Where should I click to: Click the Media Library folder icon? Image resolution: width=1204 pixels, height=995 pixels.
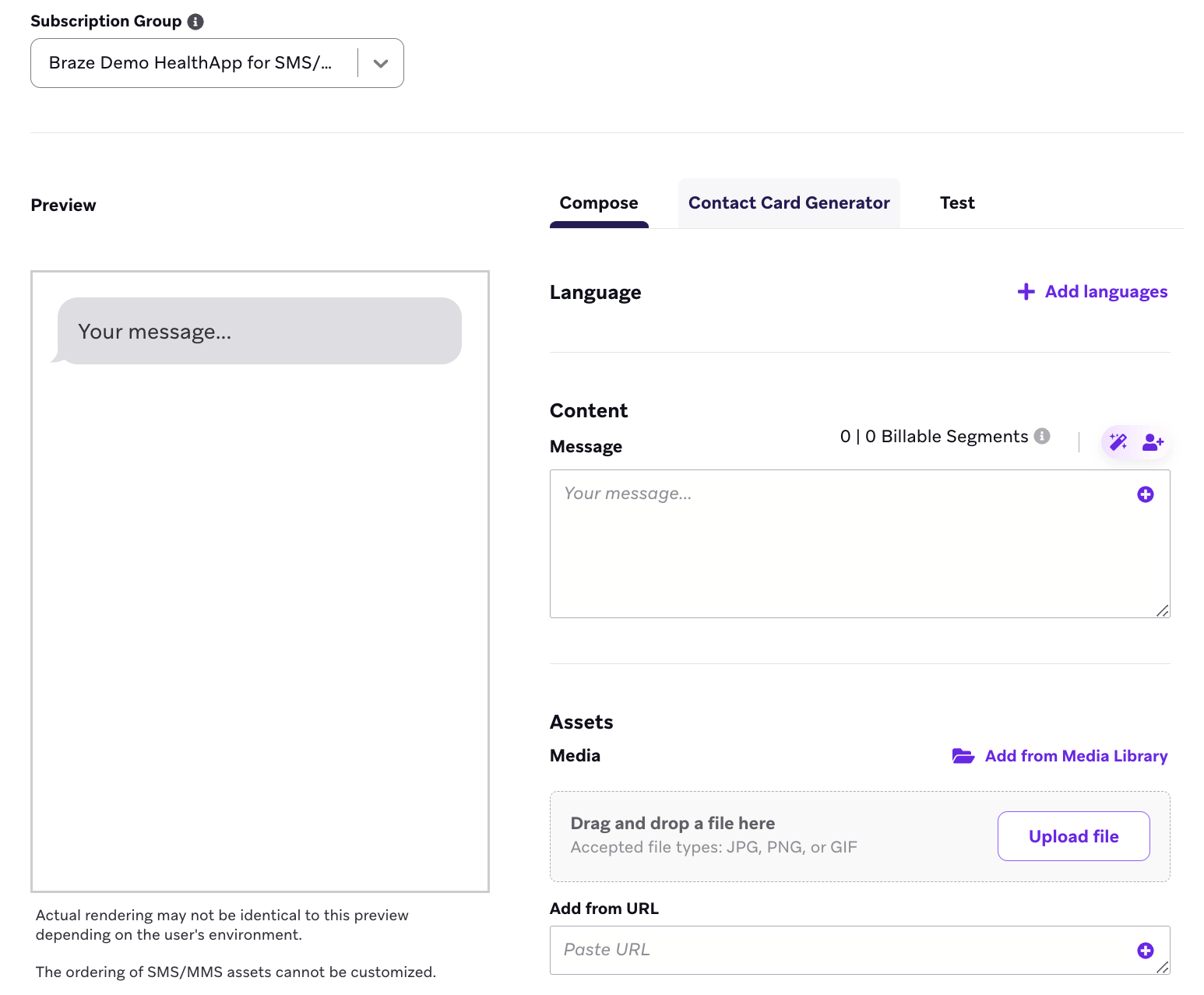[963, 756]
